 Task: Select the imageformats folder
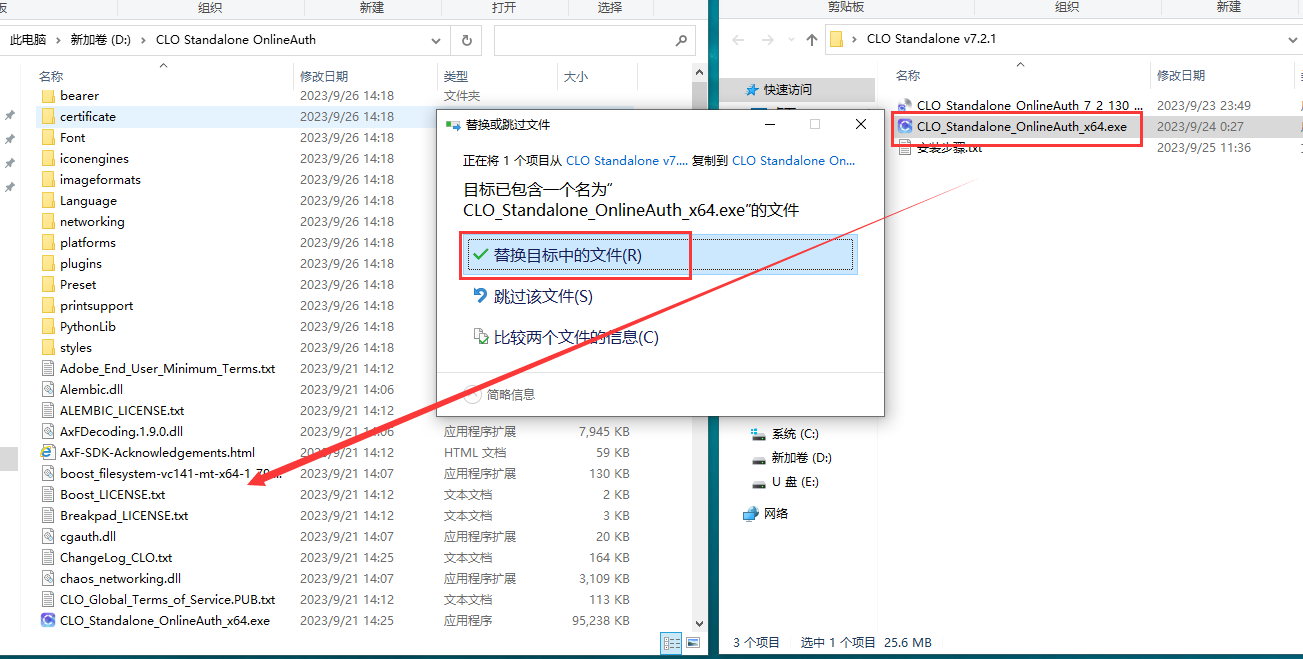(x=100, y=180)
